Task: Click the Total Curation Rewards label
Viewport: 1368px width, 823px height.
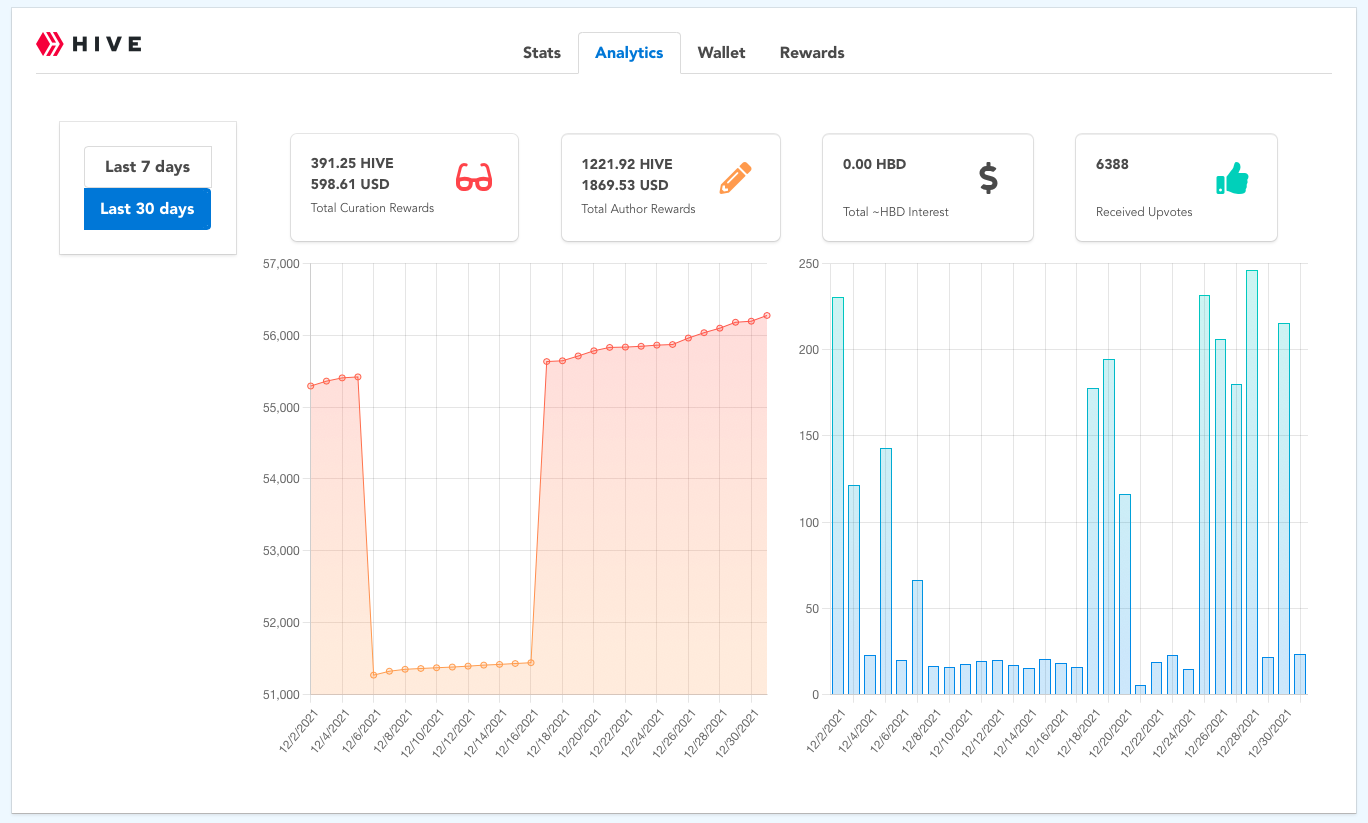Action: point(372,208)
